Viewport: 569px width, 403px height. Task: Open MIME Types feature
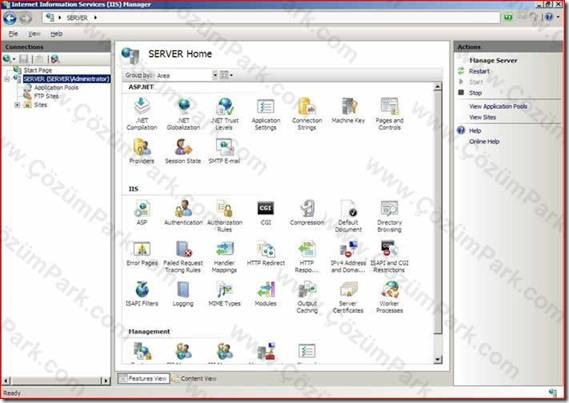(225, 294)
